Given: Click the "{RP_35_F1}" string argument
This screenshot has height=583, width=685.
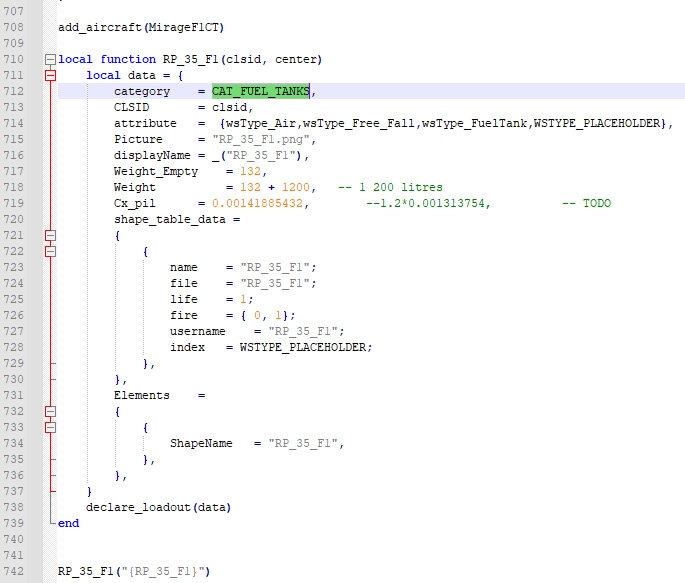Looking at the screenshot, I should click(x=163, y=571).
